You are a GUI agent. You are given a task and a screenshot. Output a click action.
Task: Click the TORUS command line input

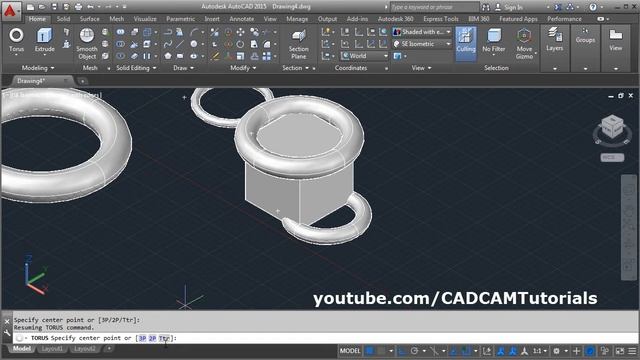pyautogui.click(x=327, y=338)
